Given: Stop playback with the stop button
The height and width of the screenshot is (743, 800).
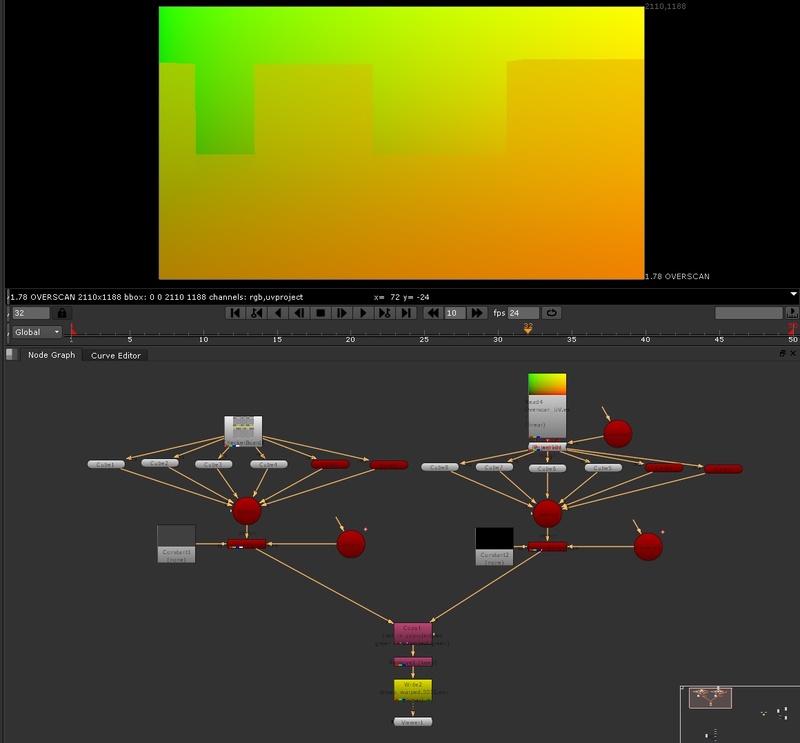Looking at the screenshot, I should click(321, 313).
